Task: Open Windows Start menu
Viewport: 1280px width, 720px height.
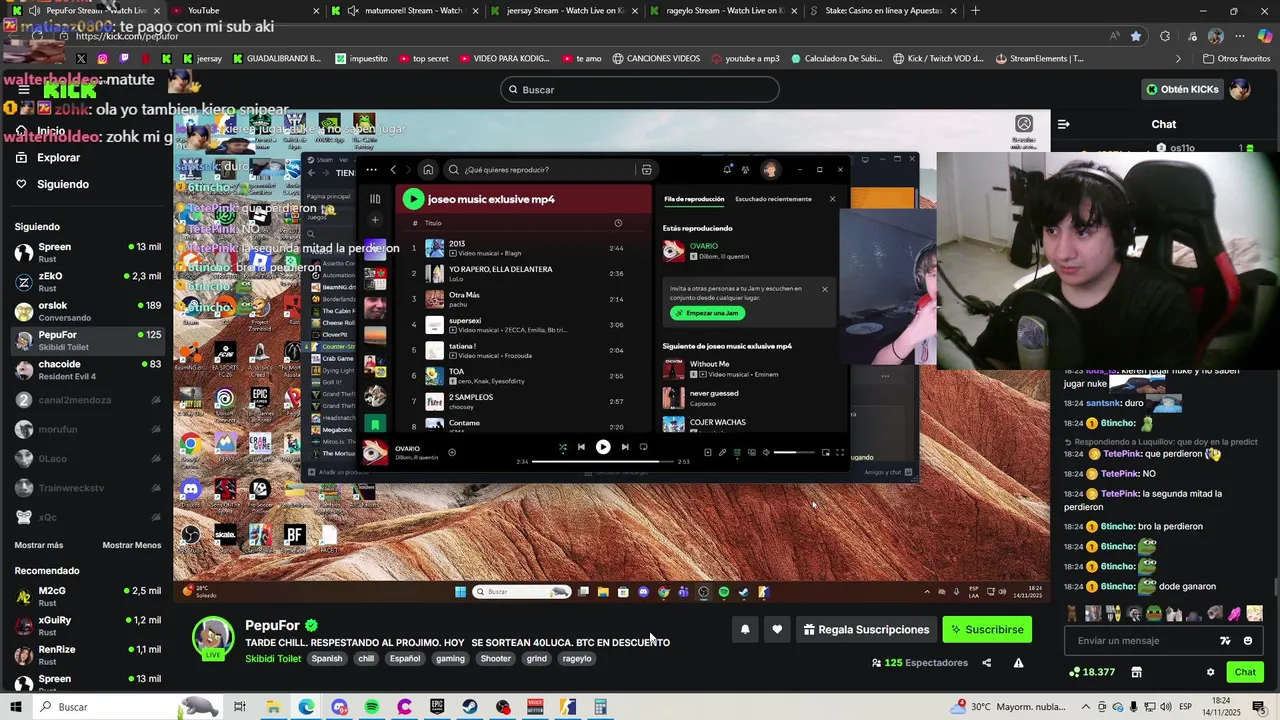Action: 15,707
